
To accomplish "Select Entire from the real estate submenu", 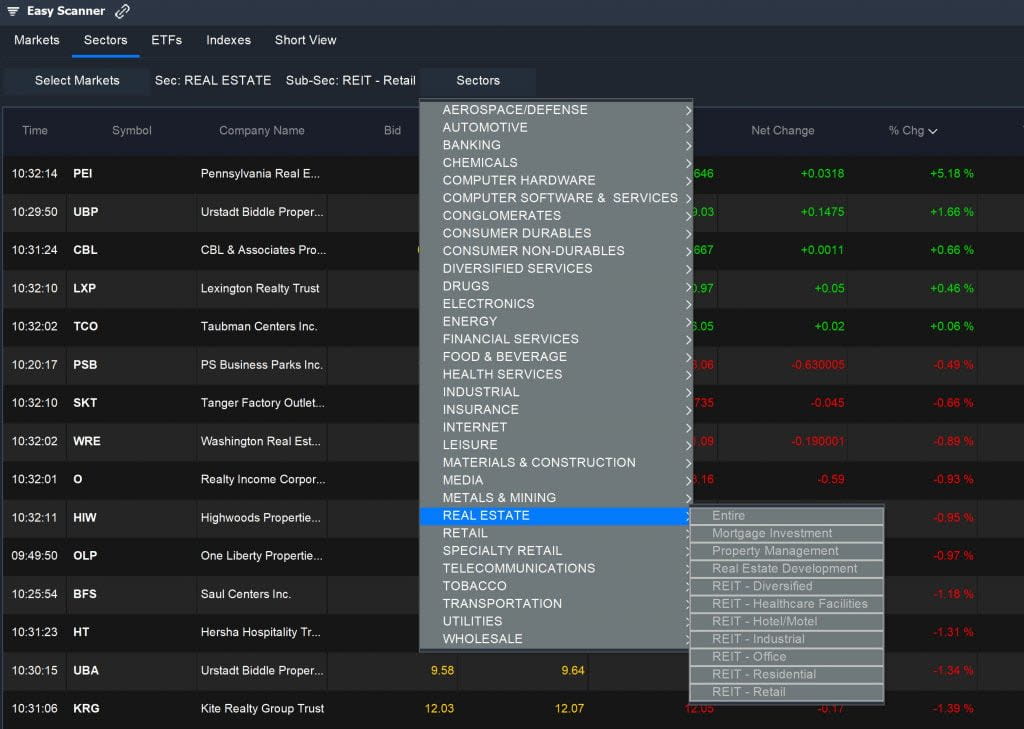I will pos(785,515).
